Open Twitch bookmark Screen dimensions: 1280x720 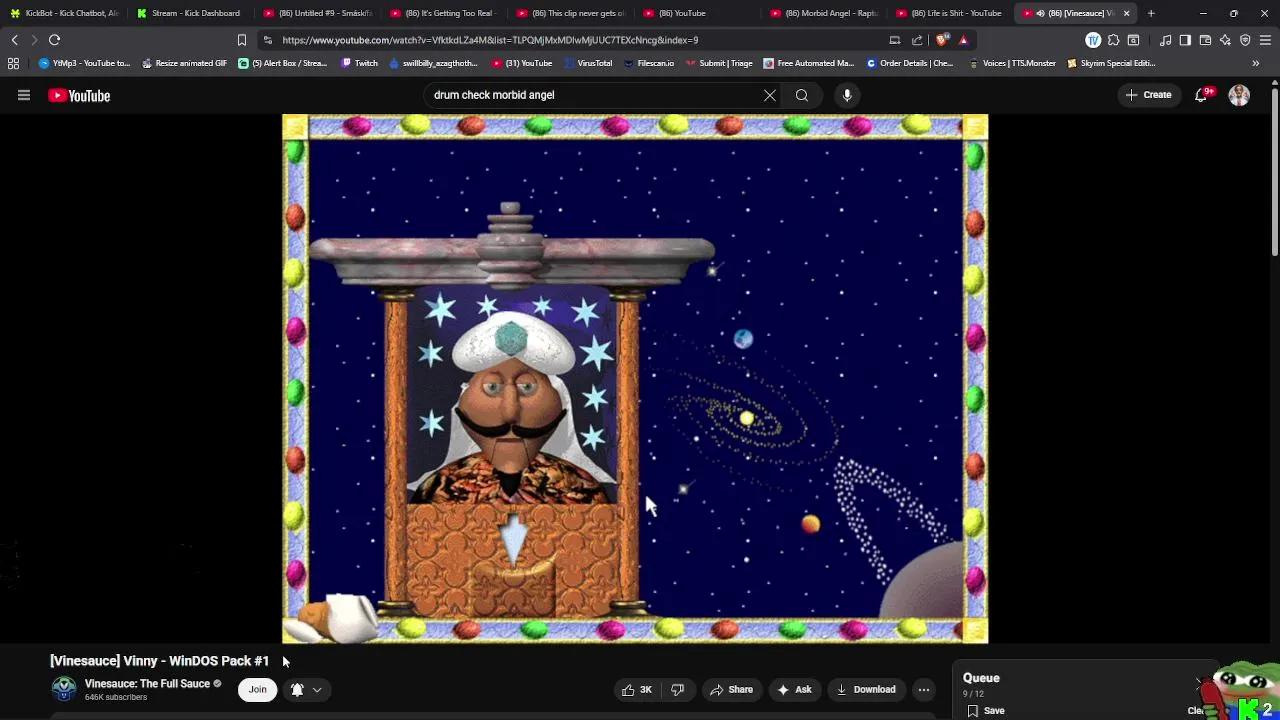point(360,63)
